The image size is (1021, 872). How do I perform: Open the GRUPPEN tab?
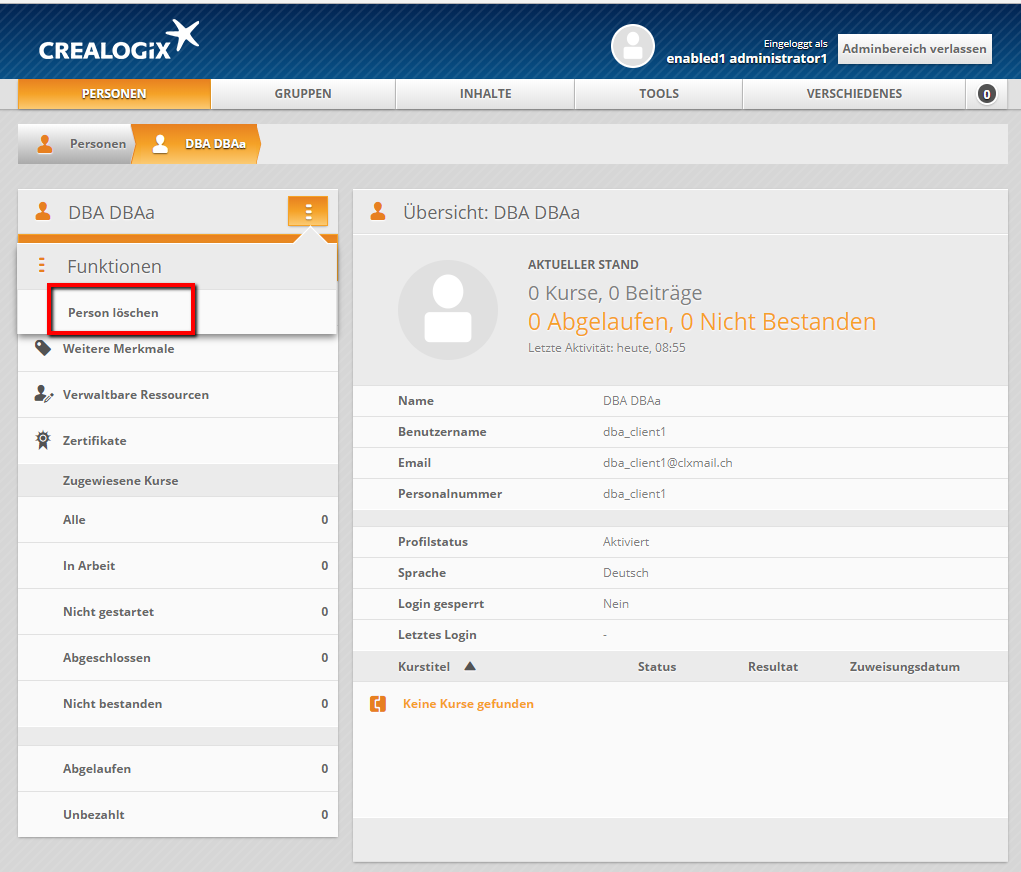click(303, 94)
